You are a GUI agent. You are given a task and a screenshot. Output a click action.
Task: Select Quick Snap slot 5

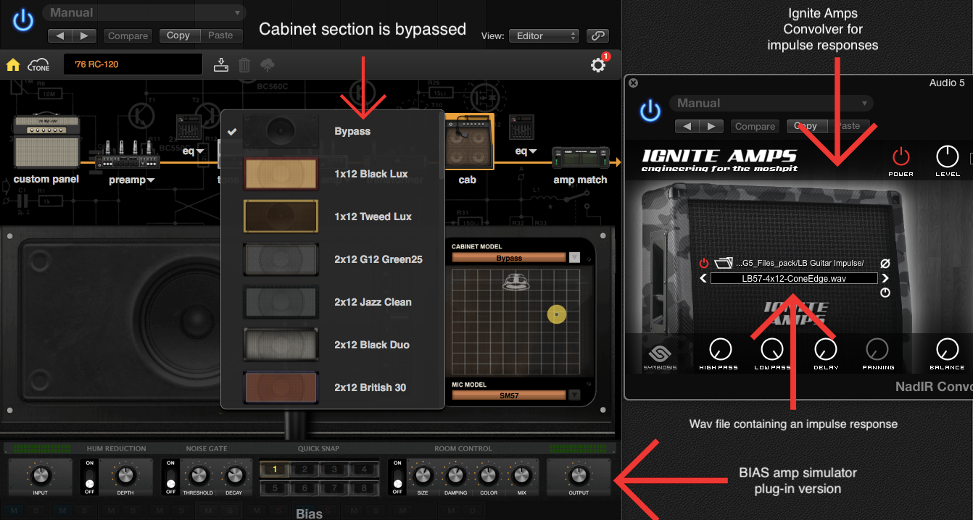click(274, 488)
